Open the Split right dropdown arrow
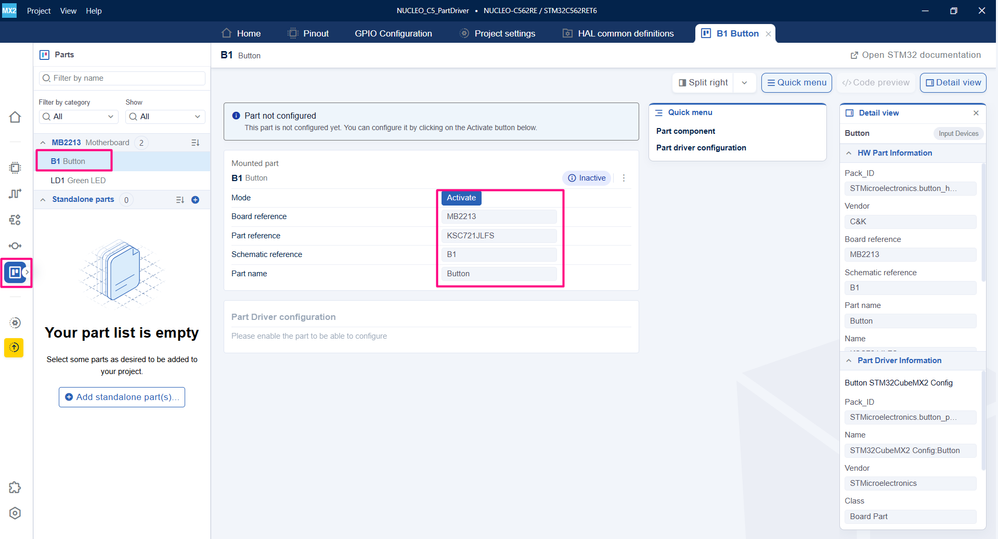 744,83
